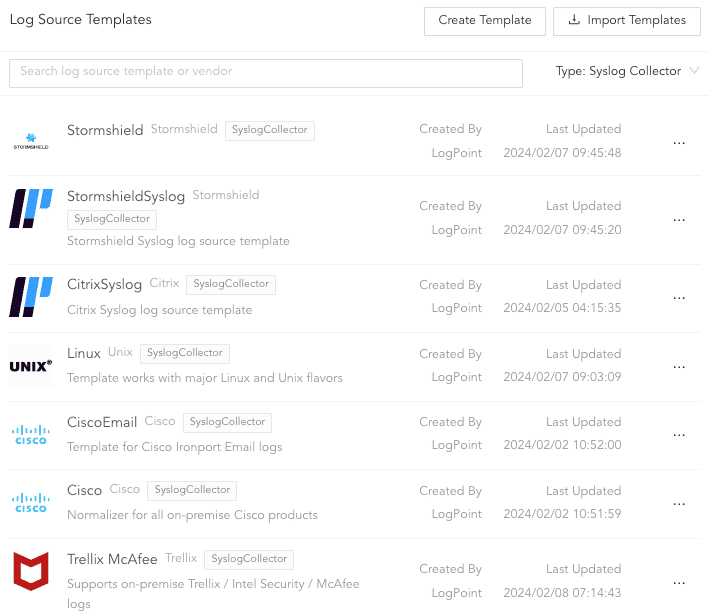
Task: Click the timestamp 2024/02/05 04:15:35
Action: pos(562,308)
